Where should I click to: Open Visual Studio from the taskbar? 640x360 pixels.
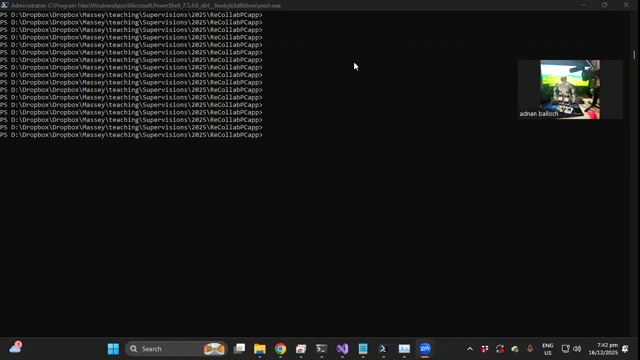[342, 349]
